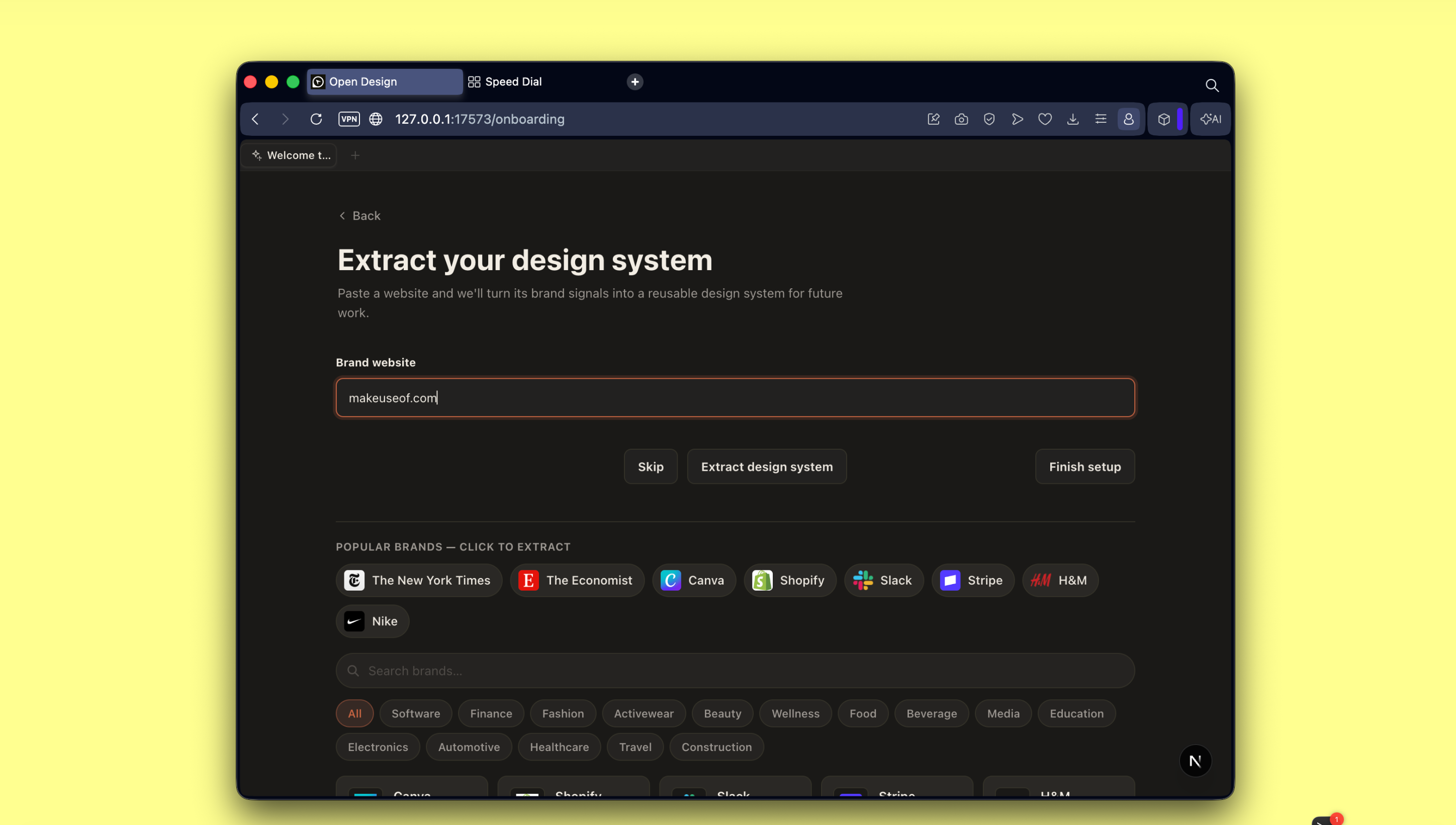Image resolution: width=1456 pixels, height=825 pixels.
Task: Select the Welcome inner tab
Action: [x=290, y=155]
